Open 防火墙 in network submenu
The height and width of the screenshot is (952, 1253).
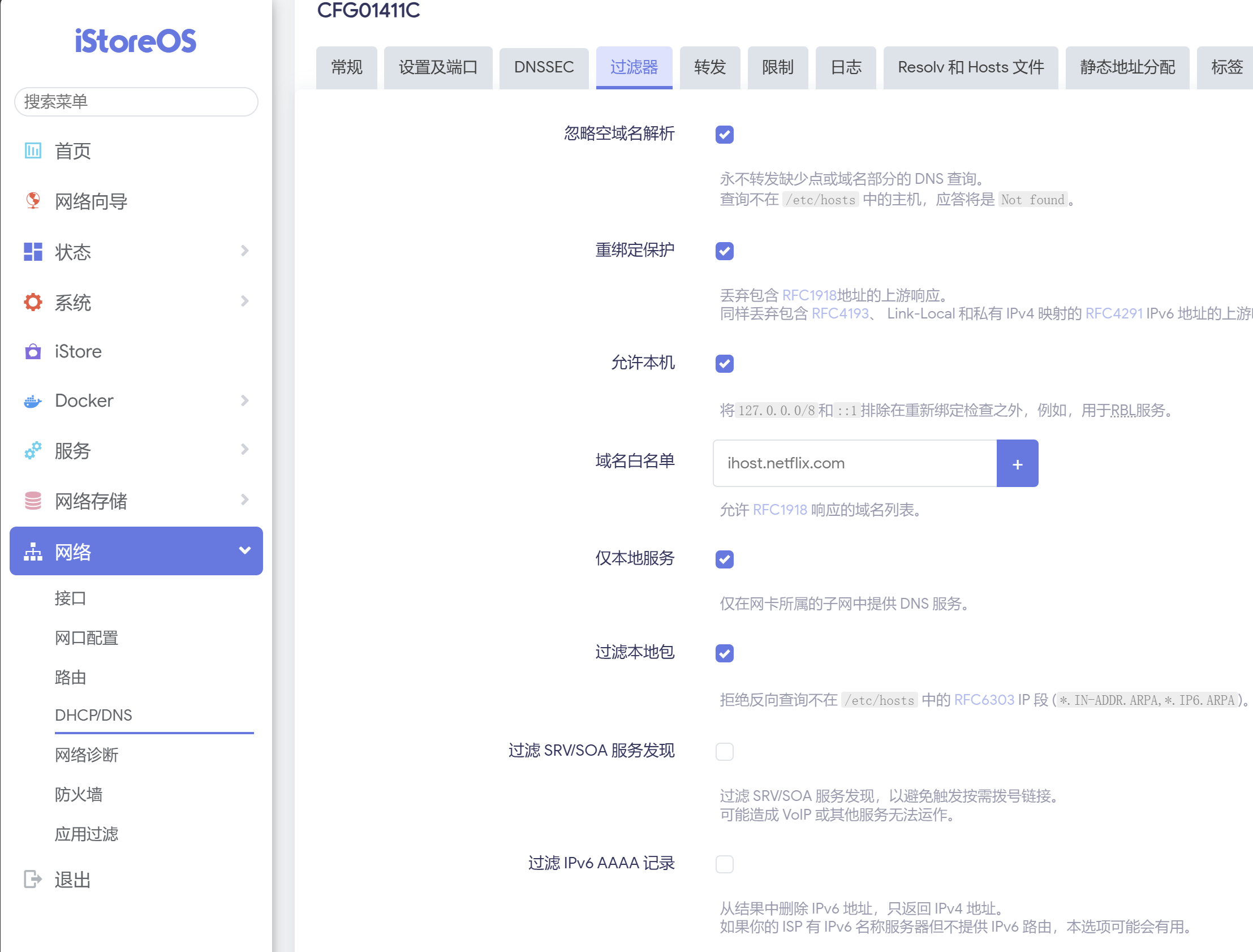[x=79, y=795]
